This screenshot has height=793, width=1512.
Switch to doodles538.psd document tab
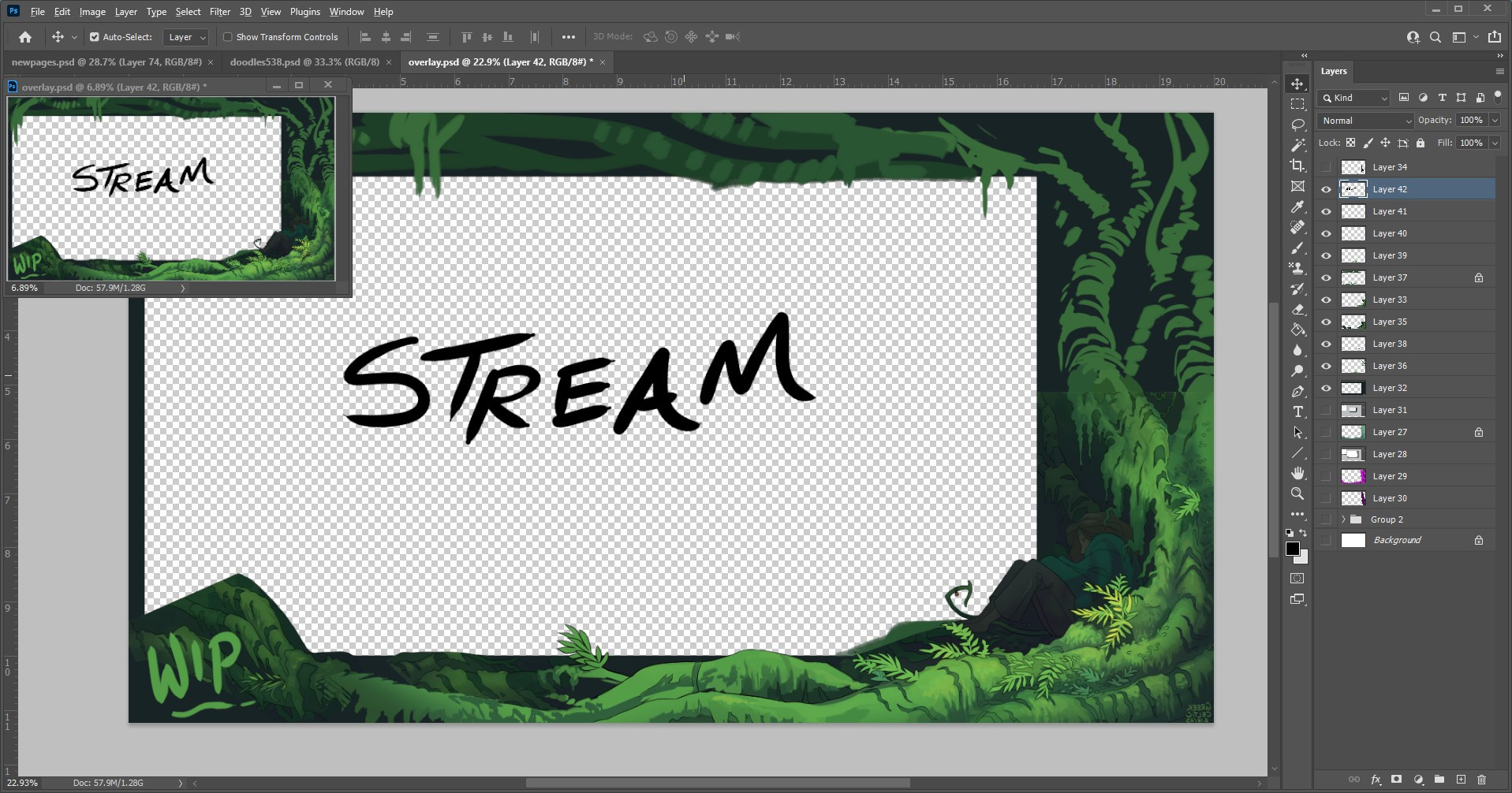pyautogui.click(x=304, y=61)
